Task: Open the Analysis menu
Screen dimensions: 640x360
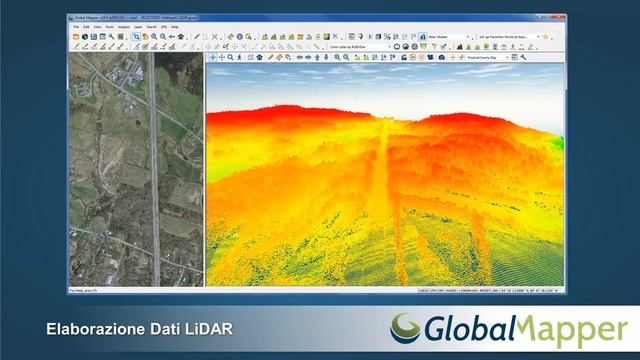Action: coord(124,27)
